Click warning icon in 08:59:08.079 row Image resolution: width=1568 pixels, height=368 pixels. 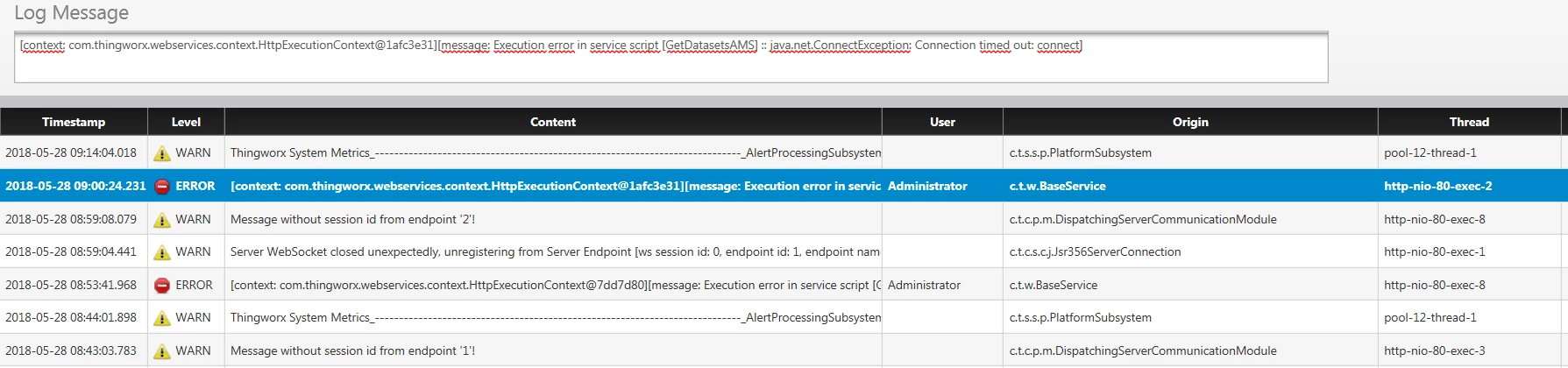(x=162, y=220)
